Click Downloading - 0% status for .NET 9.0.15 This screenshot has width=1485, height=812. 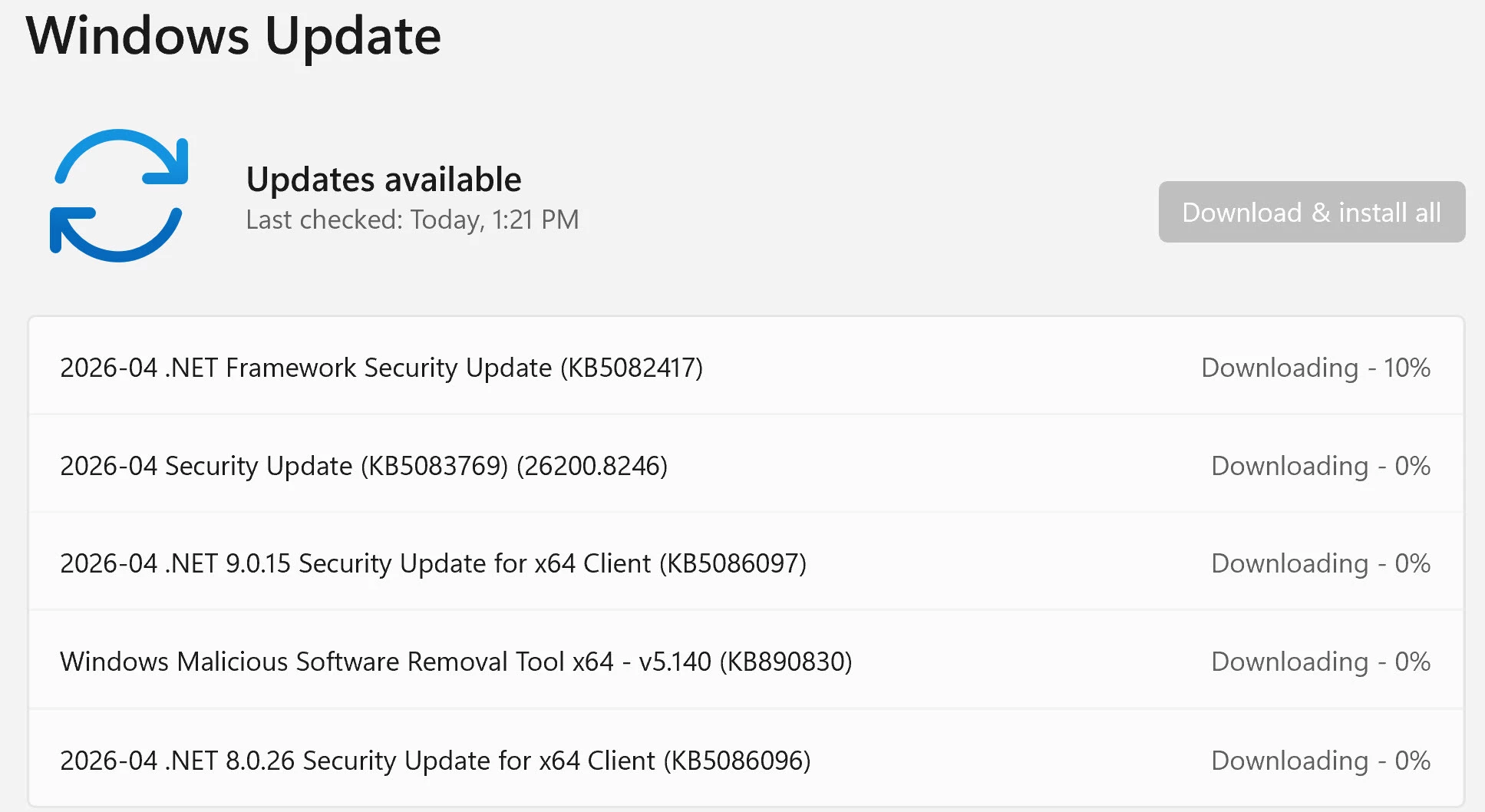tap(1321, 563)
